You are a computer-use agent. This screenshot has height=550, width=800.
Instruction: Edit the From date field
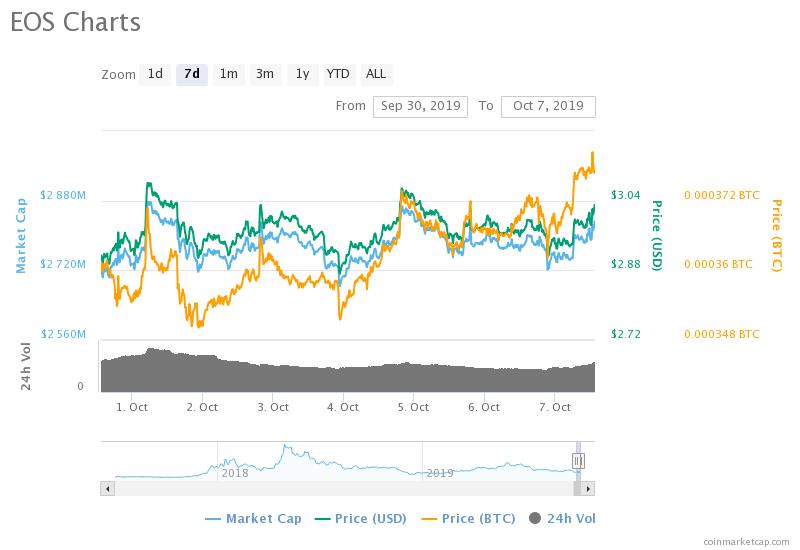pyautogui.click(x=420, y=107)
